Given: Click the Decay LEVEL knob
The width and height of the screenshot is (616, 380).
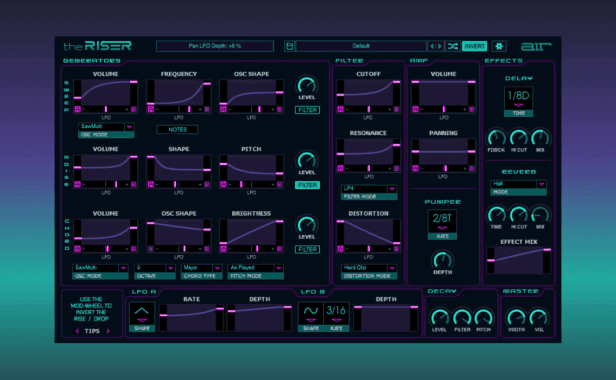Looking at the screenshot, I should click(440, 318).
